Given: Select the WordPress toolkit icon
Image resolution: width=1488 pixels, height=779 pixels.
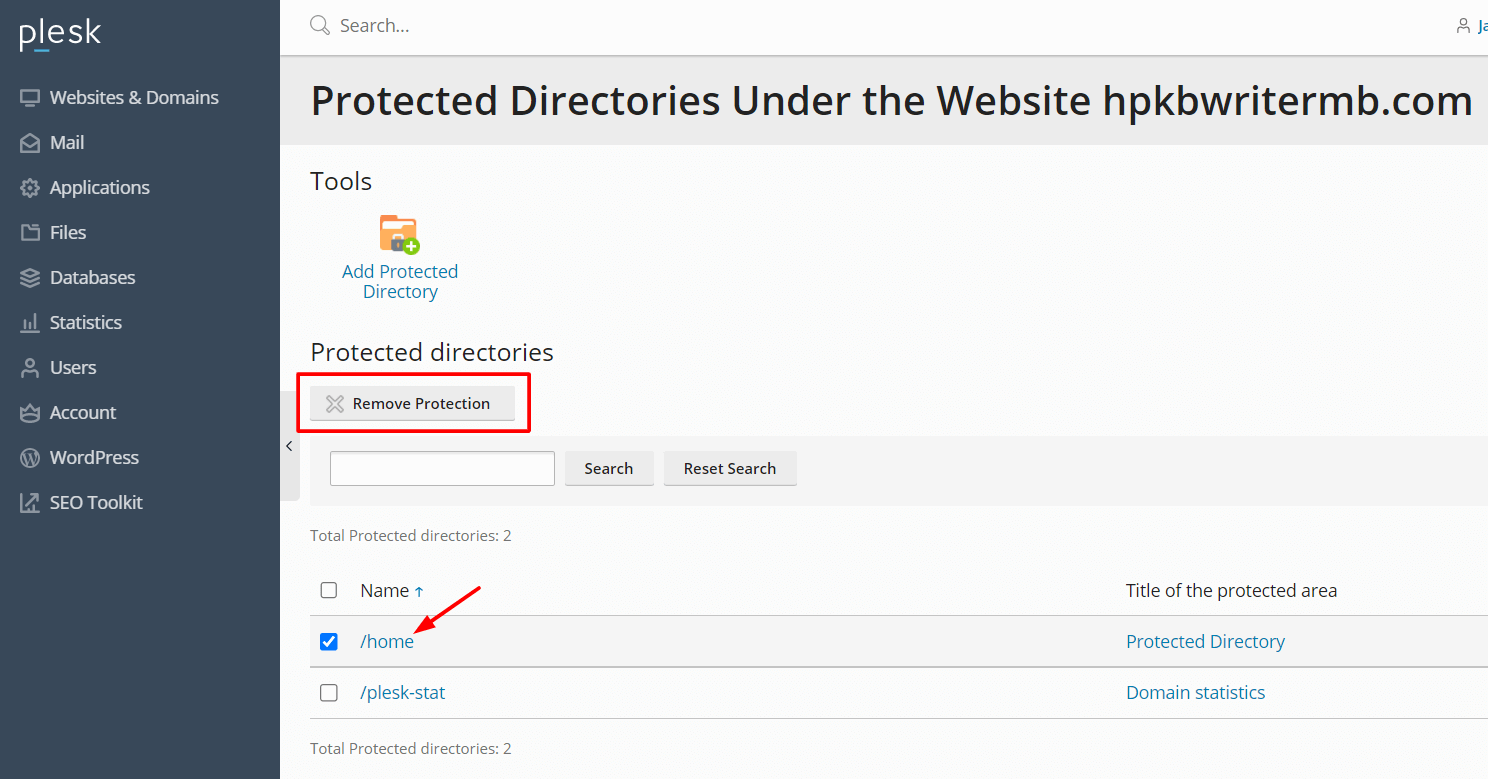Looking at the screenshot, I should click(29, 457).
